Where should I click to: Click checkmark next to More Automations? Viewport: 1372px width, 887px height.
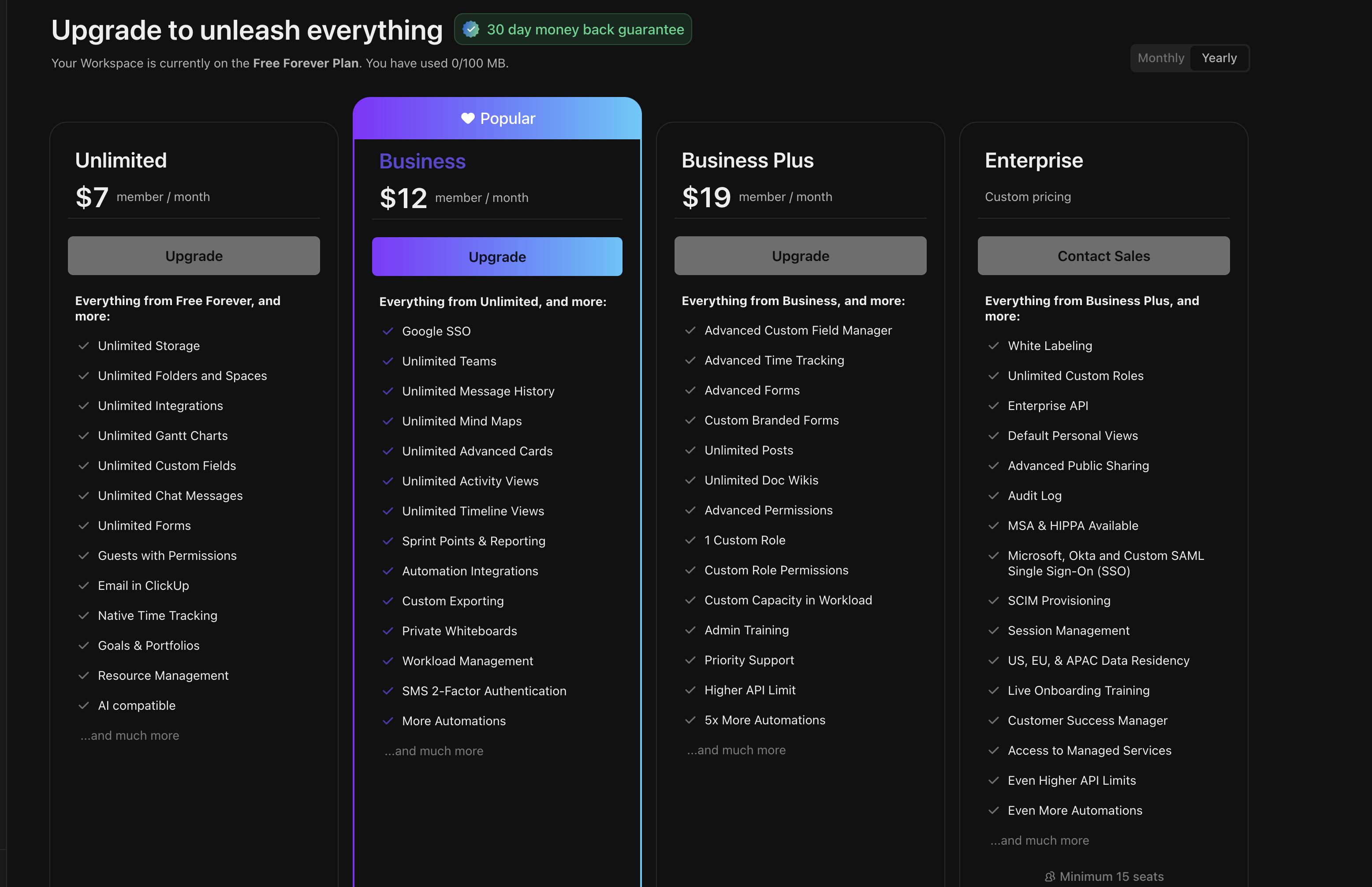click(x=388, y=720)
